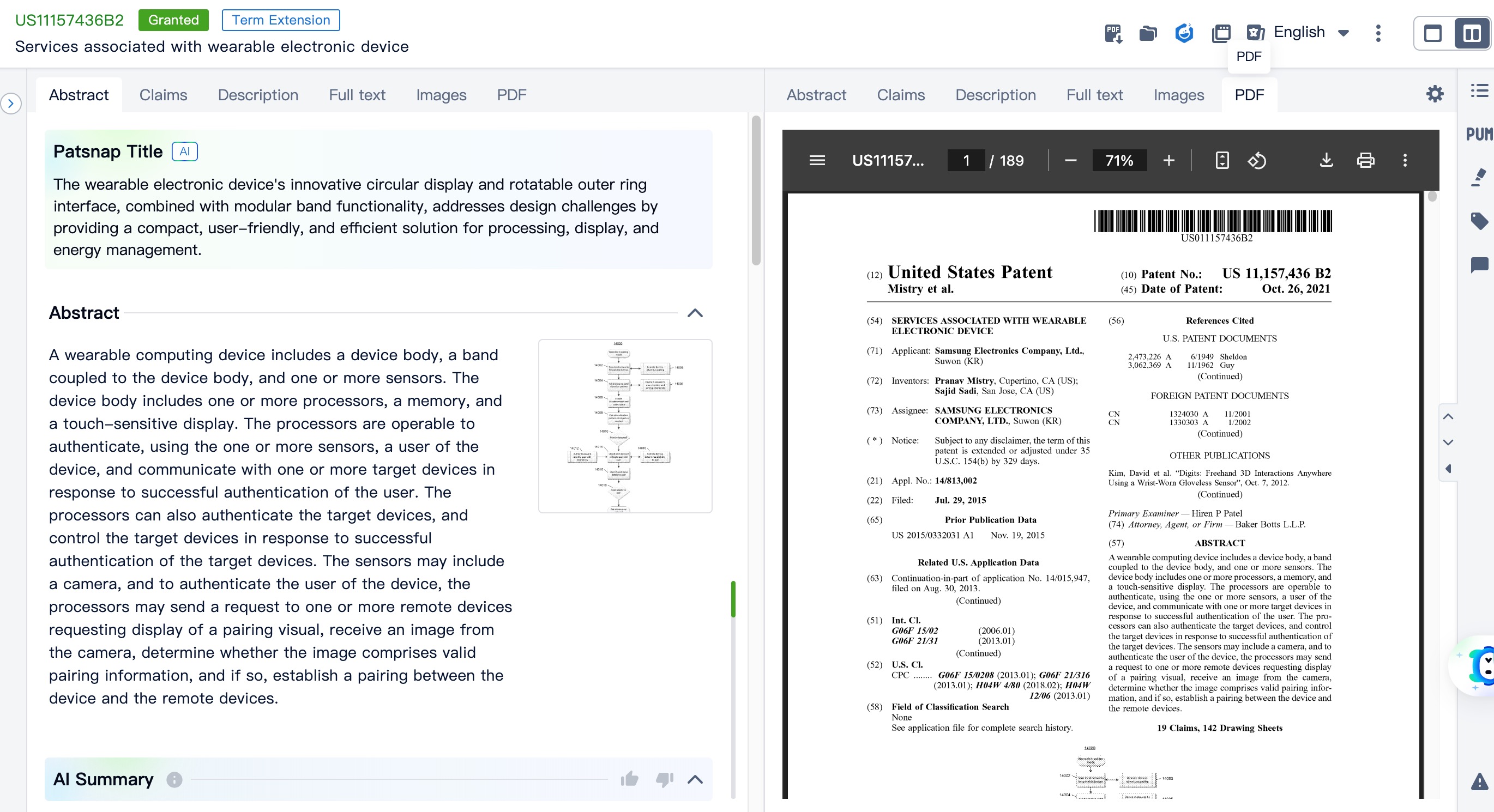The height and width of the screenshot is (812, 1494).
Task: Open the English language dropdown
Action: [1309, 32]
